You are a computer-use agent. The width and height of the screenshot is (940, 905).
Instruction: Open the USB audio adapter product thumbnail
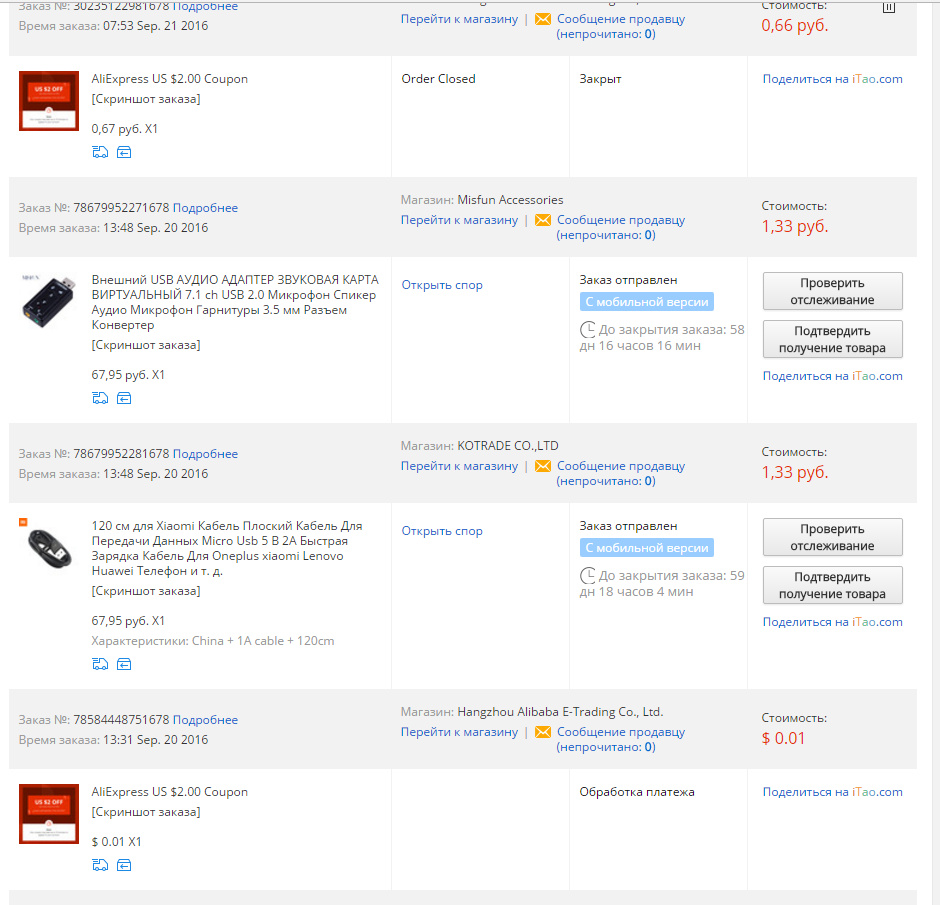pos(49,301)
